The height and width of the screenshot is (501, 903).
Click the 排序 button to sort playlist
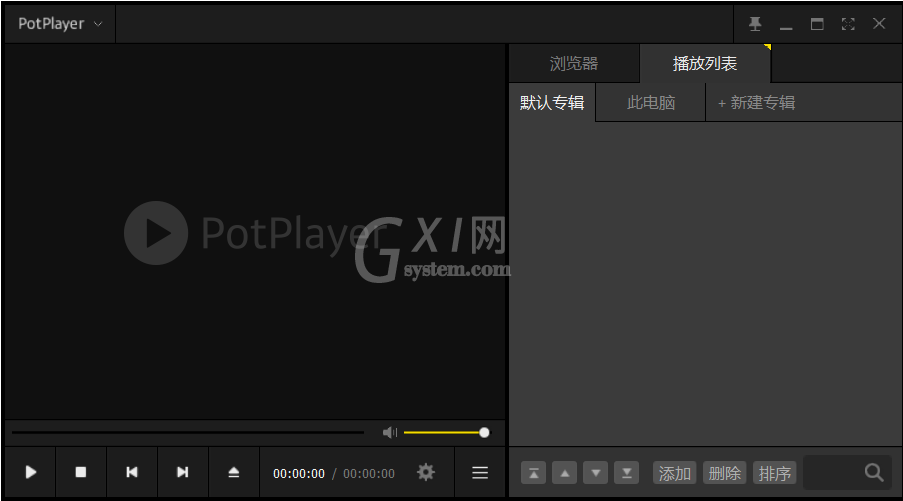click(775, 473)
